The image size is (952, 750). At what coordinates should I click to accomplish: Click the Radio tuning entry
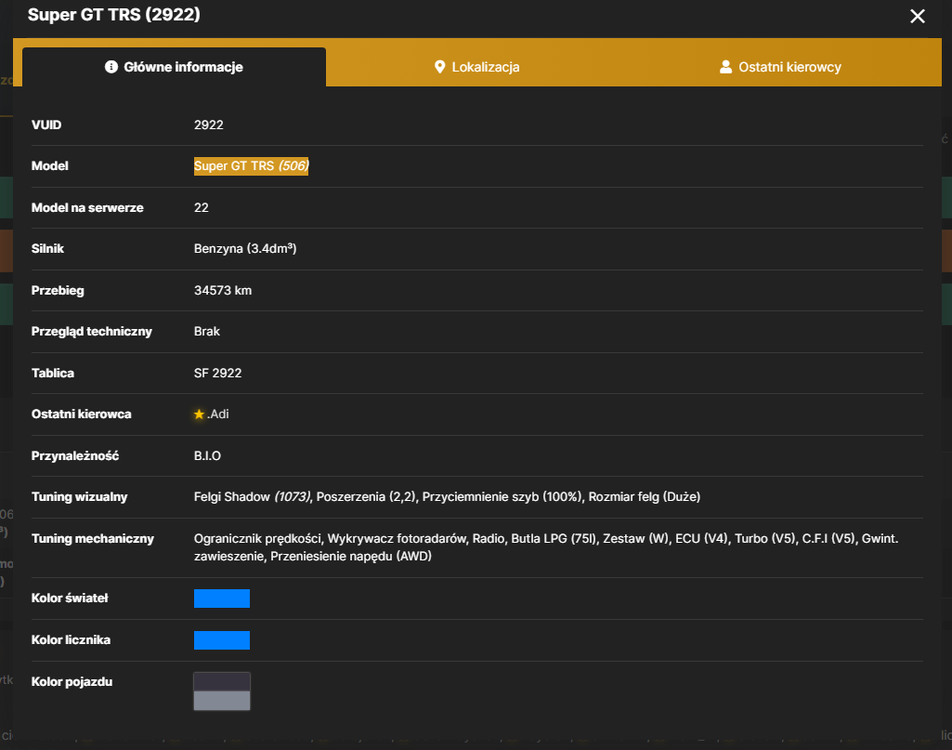(x=488, y=539)
